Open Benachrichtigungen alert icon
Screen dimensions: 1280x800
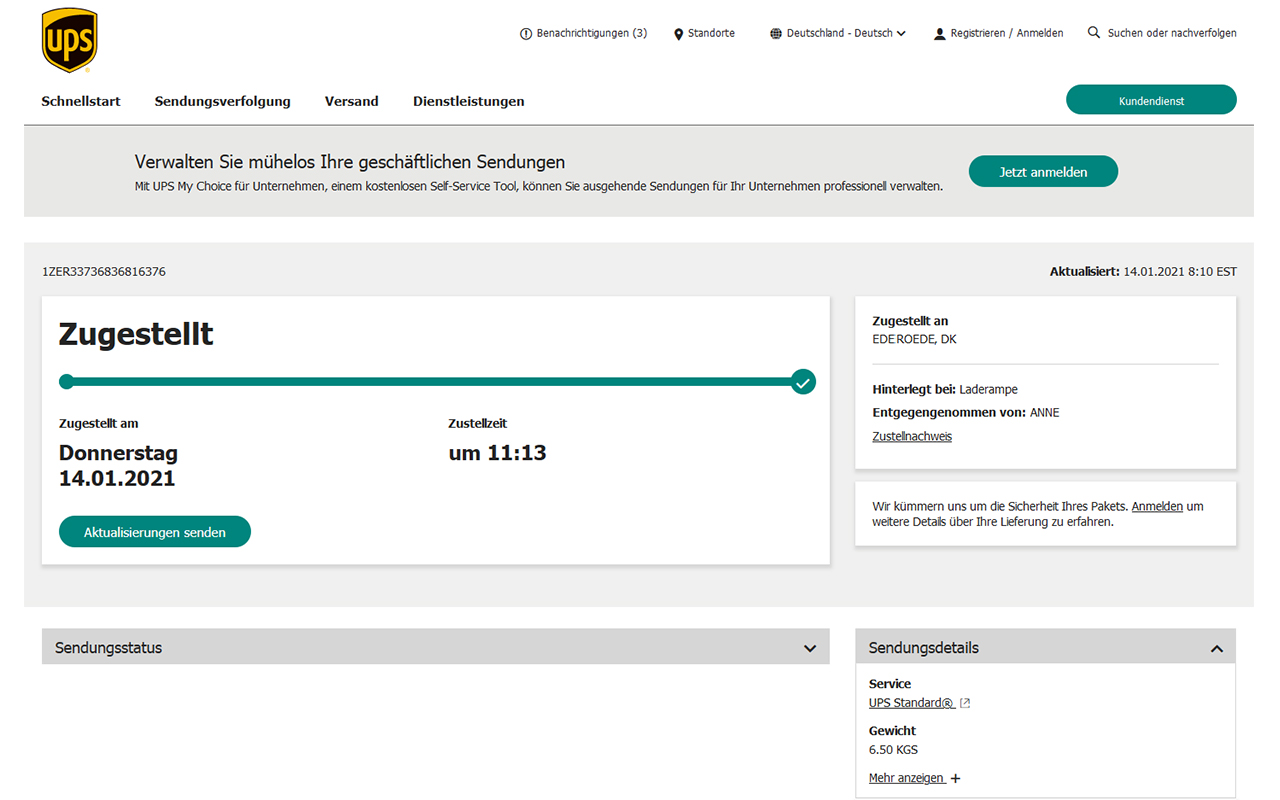tap(526, 34)
